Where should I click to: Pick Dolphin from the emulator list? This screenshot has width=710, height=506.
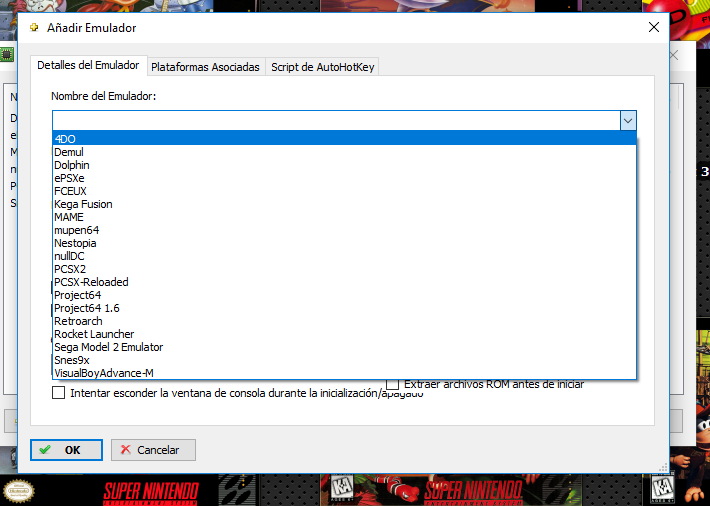pyautogui.click(x=344, y=165)
